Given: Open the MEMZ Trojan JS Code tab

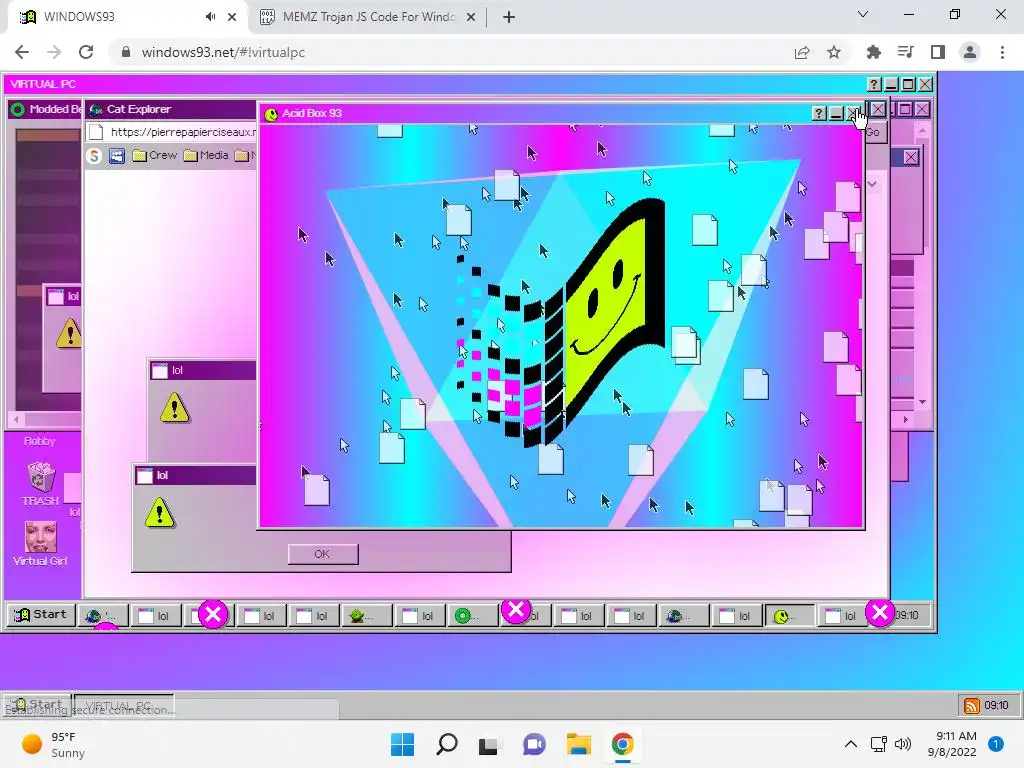Looking at the screenshot, I should click(367, 17).
